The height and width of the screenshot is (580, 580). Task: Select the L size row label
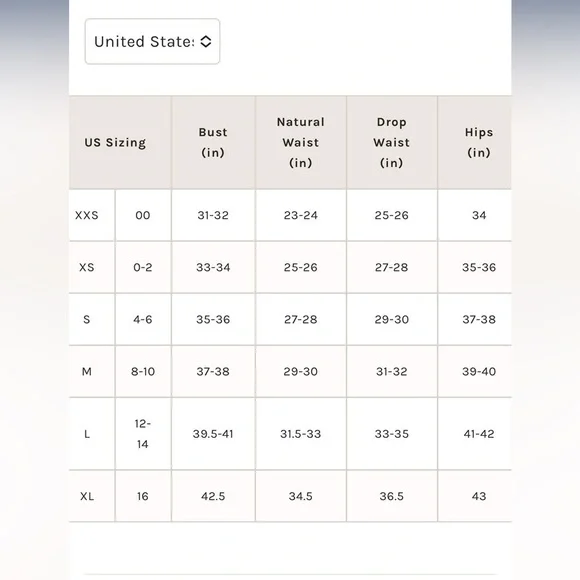(x=87, y=434)
